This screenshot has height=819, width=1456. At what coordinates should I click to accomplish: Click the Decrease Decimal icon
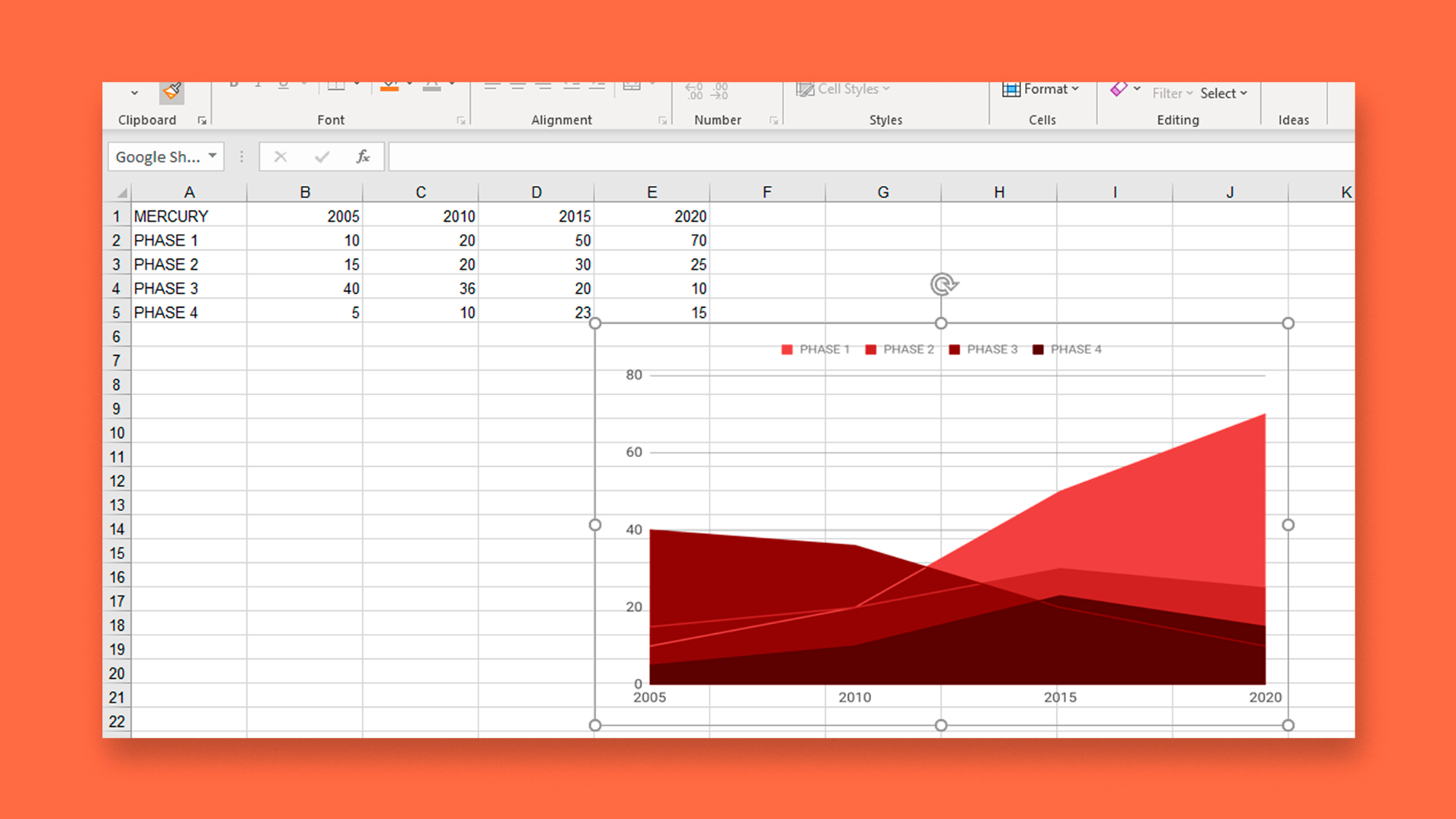click(719, 92)
